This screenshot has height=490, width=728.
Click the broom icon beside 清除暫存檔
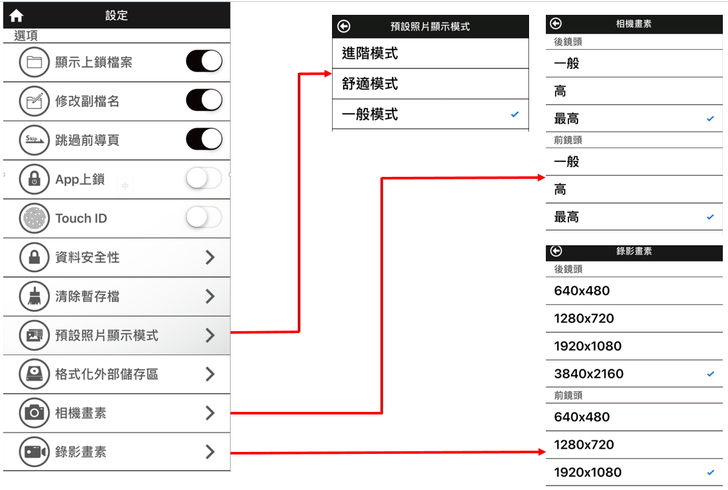coord(34,296)
